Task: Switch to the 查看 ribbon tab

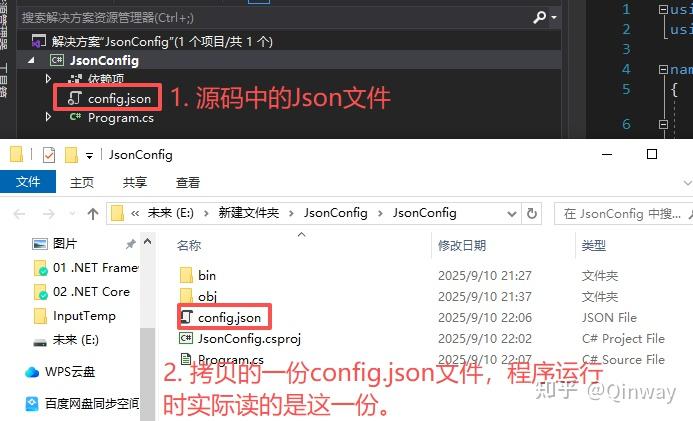Action: pyautogui.click(x=188, y=182)
